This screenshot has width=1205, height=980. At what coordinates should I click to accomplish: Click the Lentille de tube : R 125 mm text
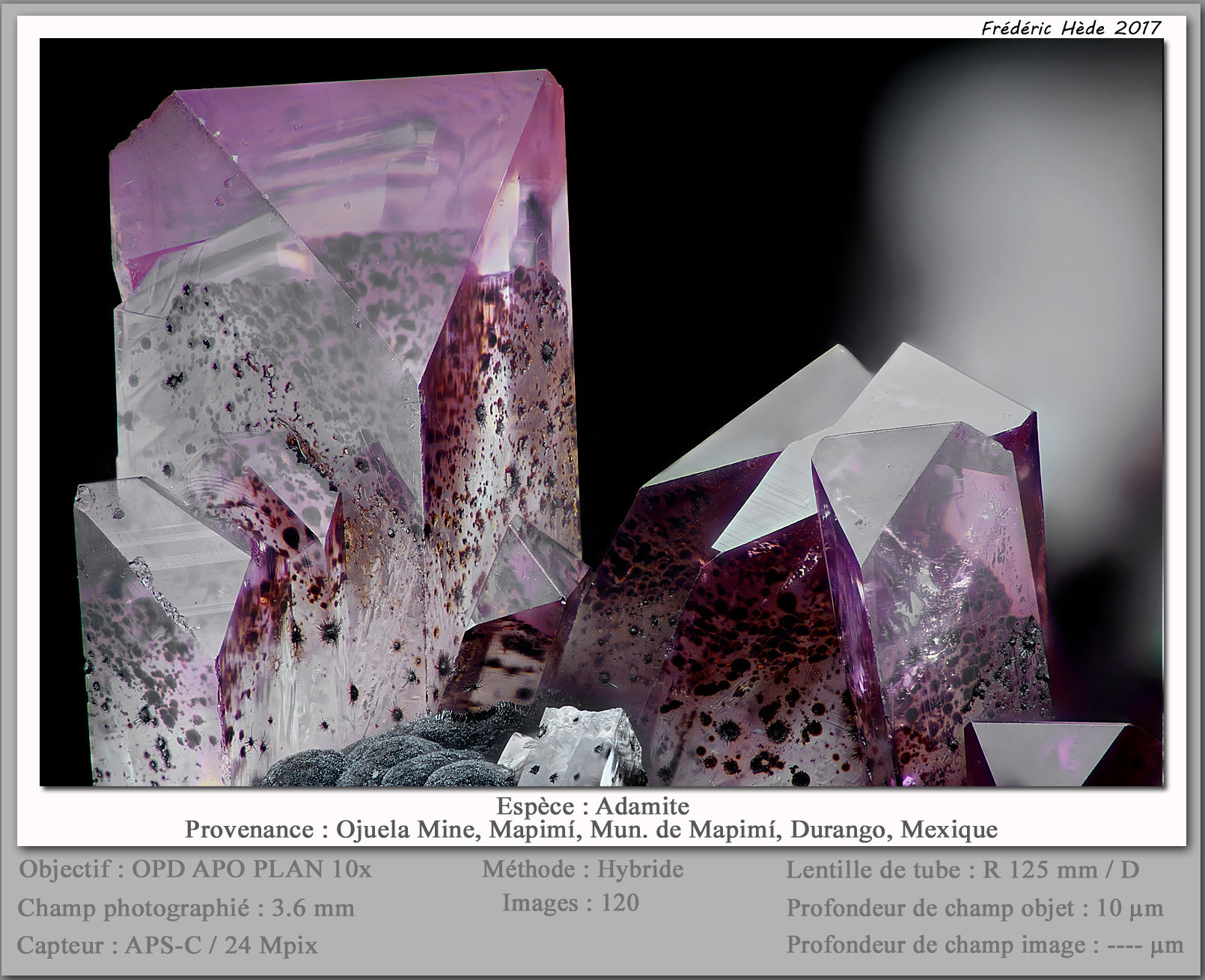pos(962,870)
